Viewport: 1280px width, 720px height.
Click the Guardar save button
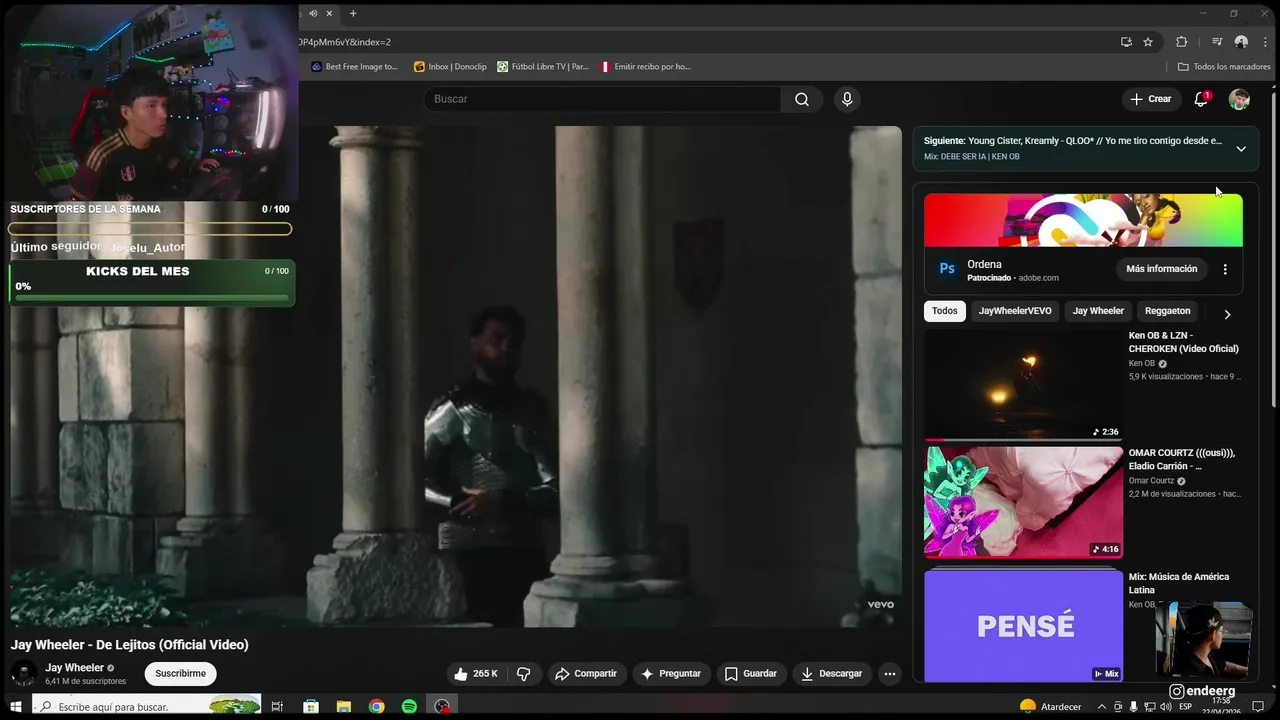pos(750,674)
